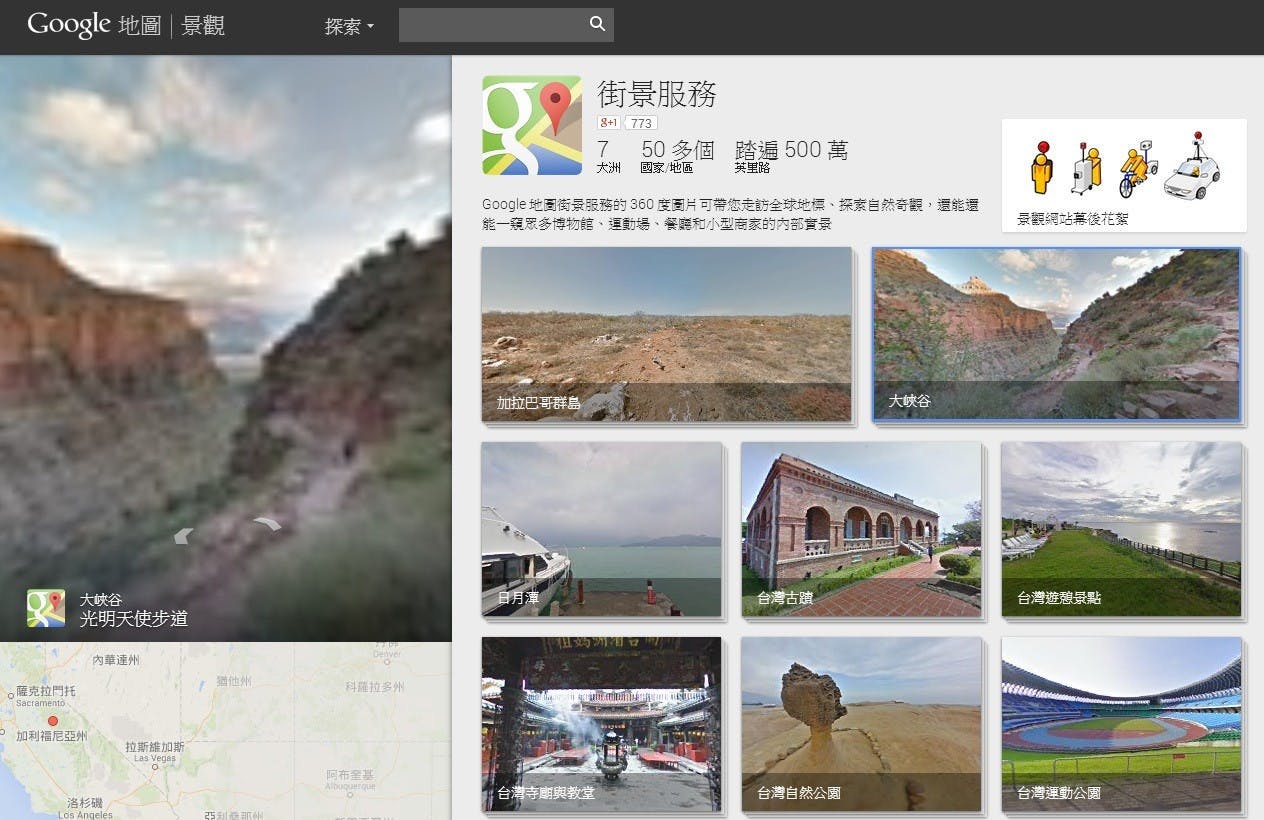The image size is (1264, 820).
Task: Open the 探索 dropdown menu
Action: [348, 26]
